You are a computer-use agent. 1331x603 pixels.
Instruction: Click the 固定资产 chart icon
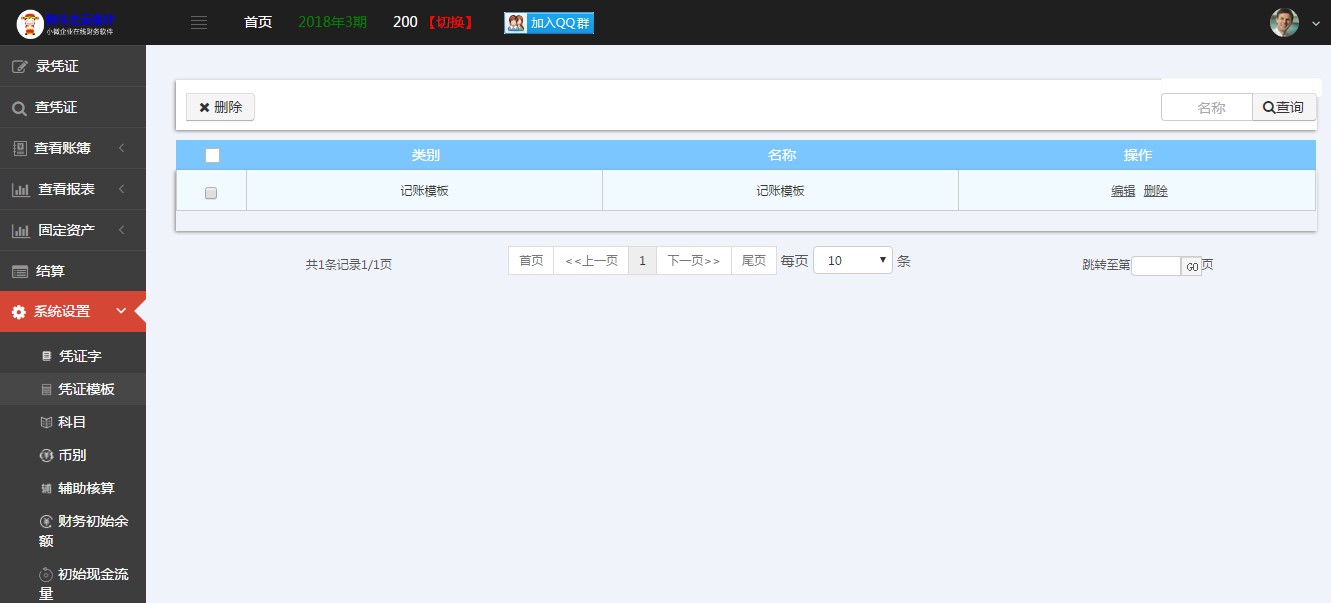coord(20,230)
